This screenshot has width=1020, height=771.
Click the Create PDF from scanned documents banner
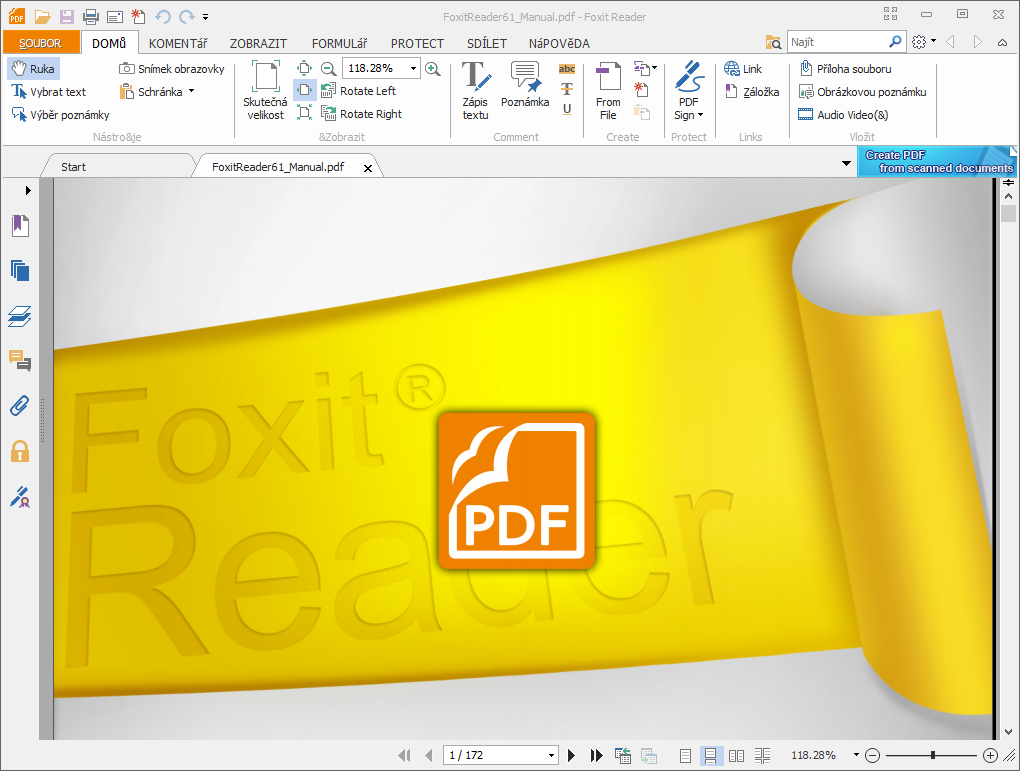(x=937, y=161)
